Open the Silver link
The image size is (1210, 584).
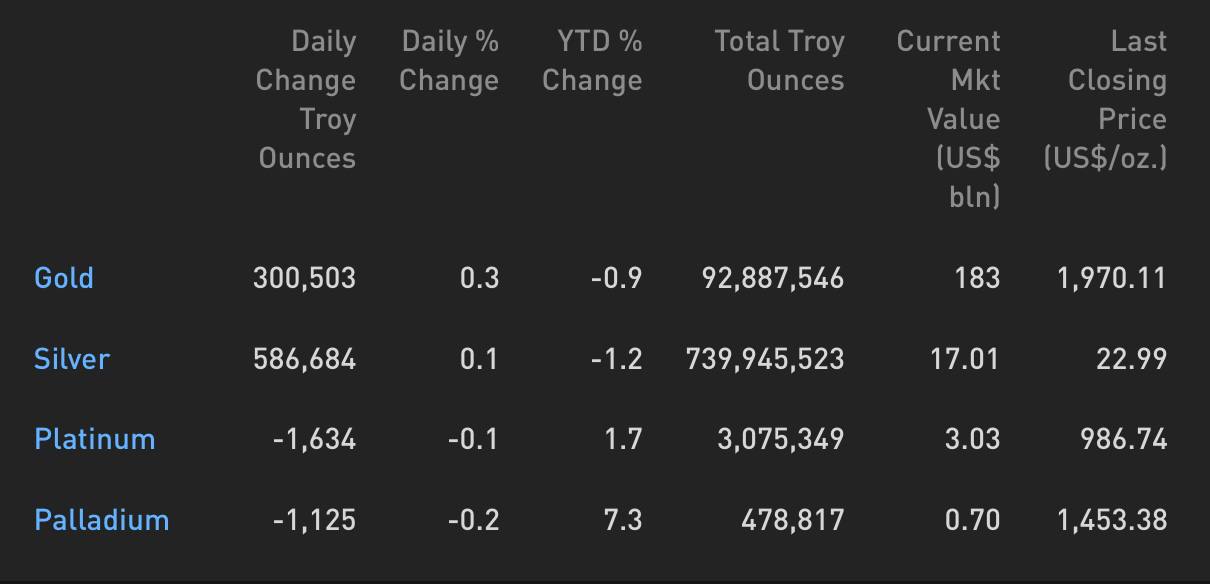coord(72,359)
